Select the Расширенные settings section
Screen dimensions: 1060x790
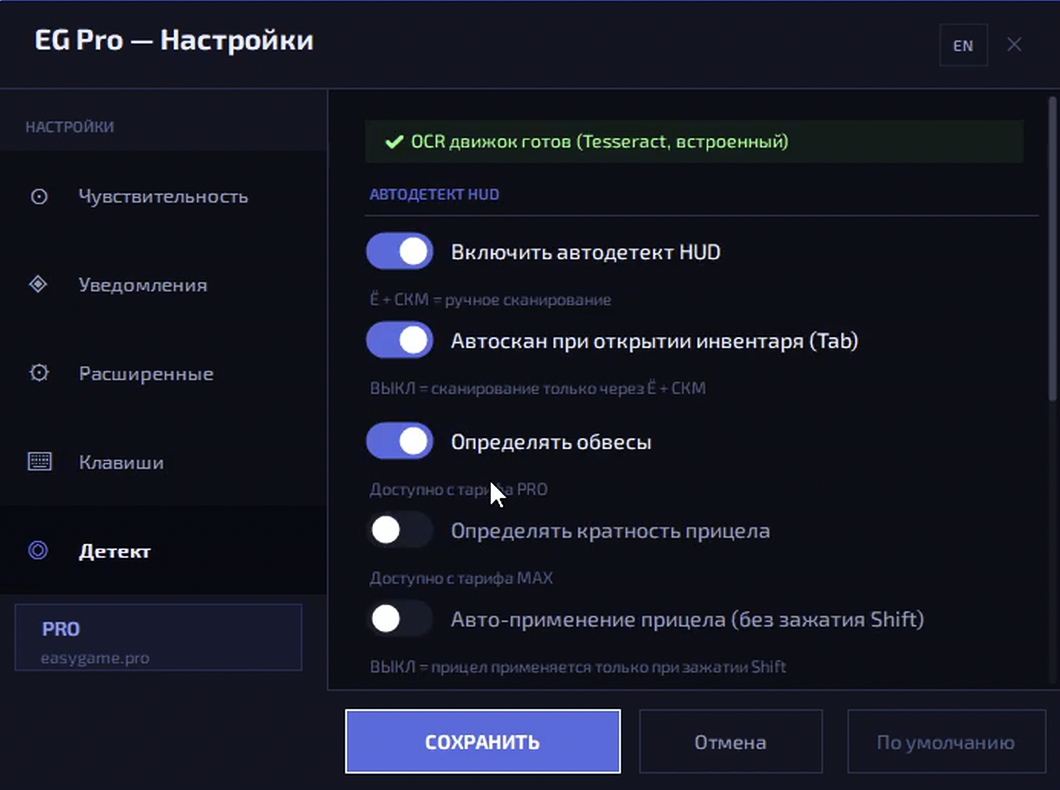click(x=146, y=373)
